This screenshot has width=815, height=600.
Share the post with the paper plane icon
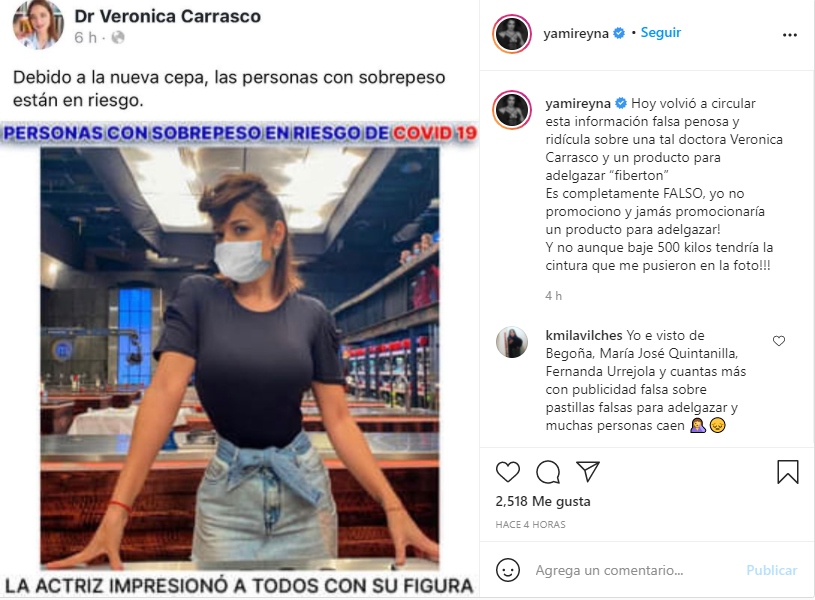pos(588,472)
